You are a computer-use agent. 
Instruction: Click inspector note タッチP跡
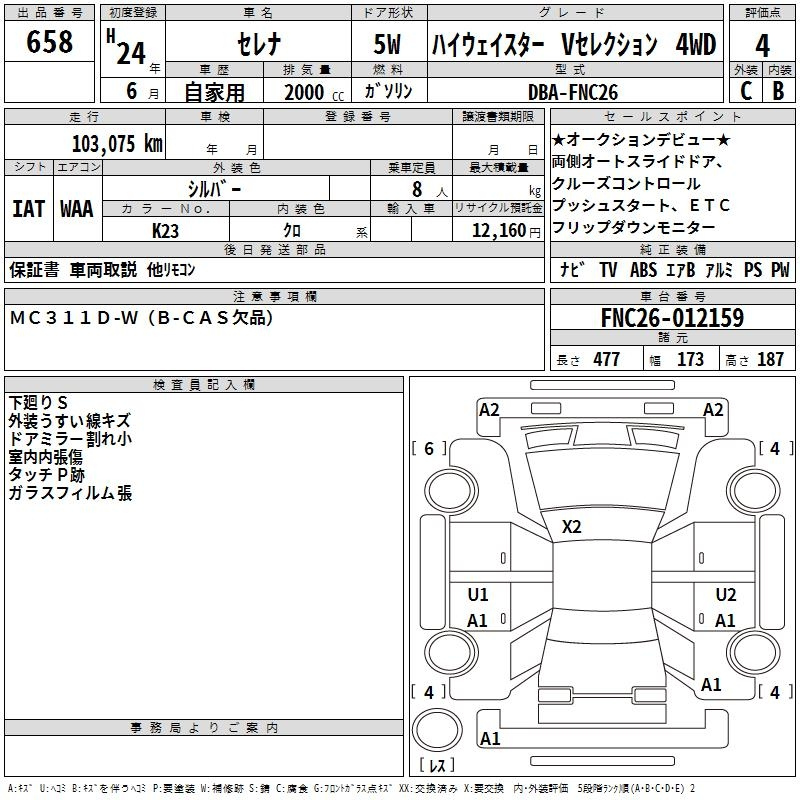coord(46,474)
